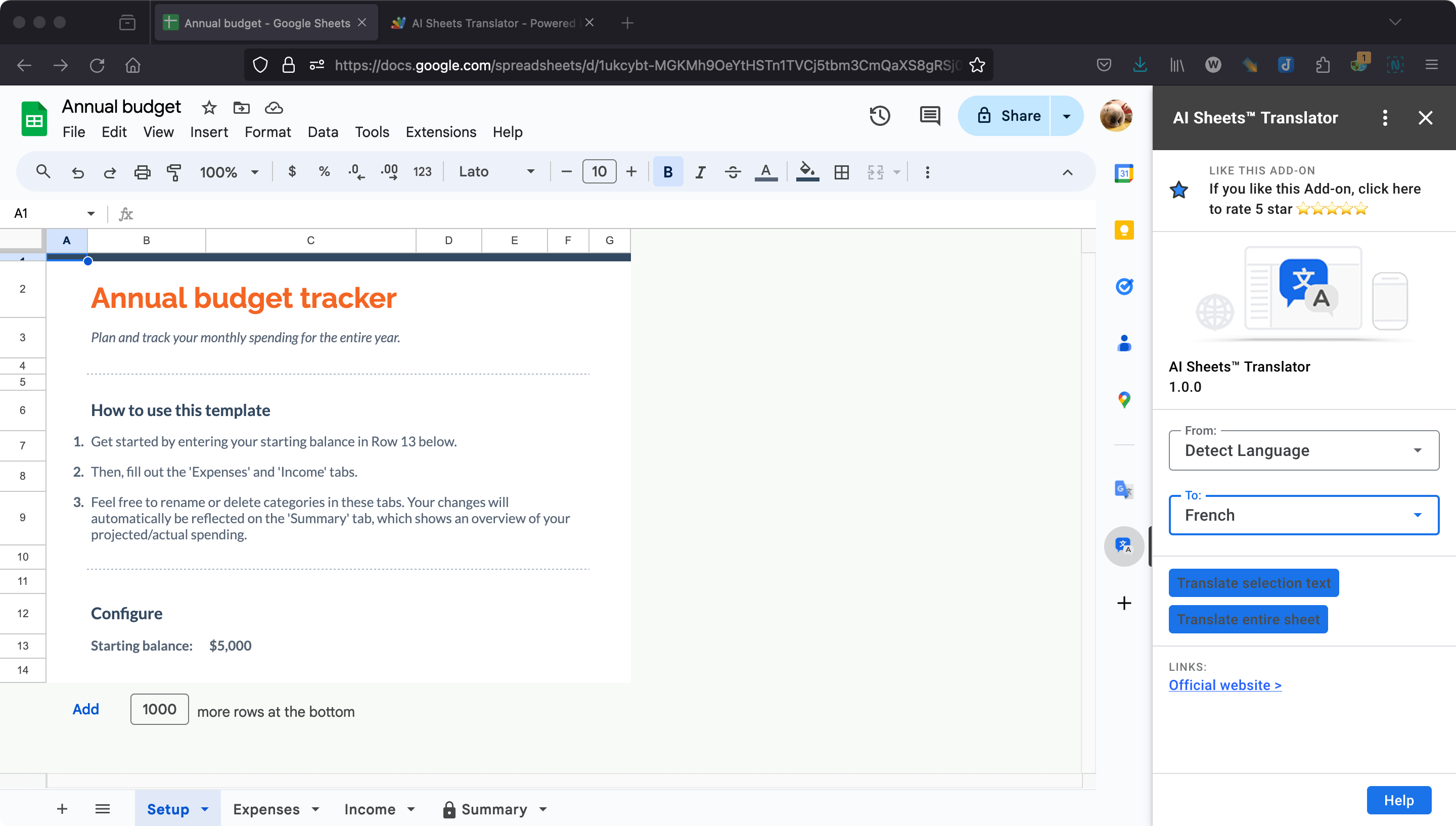
Task: Expand the To language French dropdown
Action: [1417, 515]
